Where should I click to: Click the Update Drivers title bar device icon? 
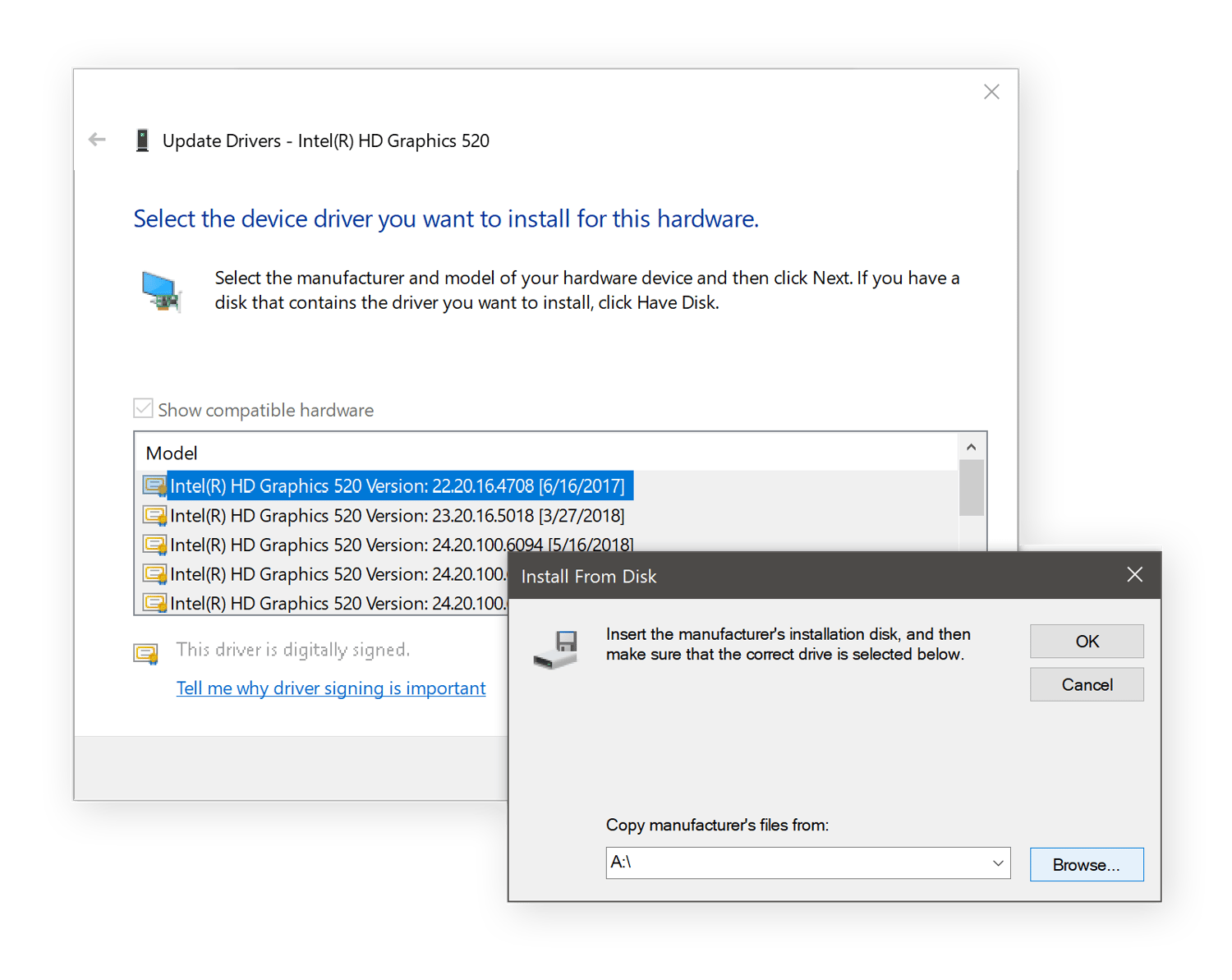[x=142, y=140]
